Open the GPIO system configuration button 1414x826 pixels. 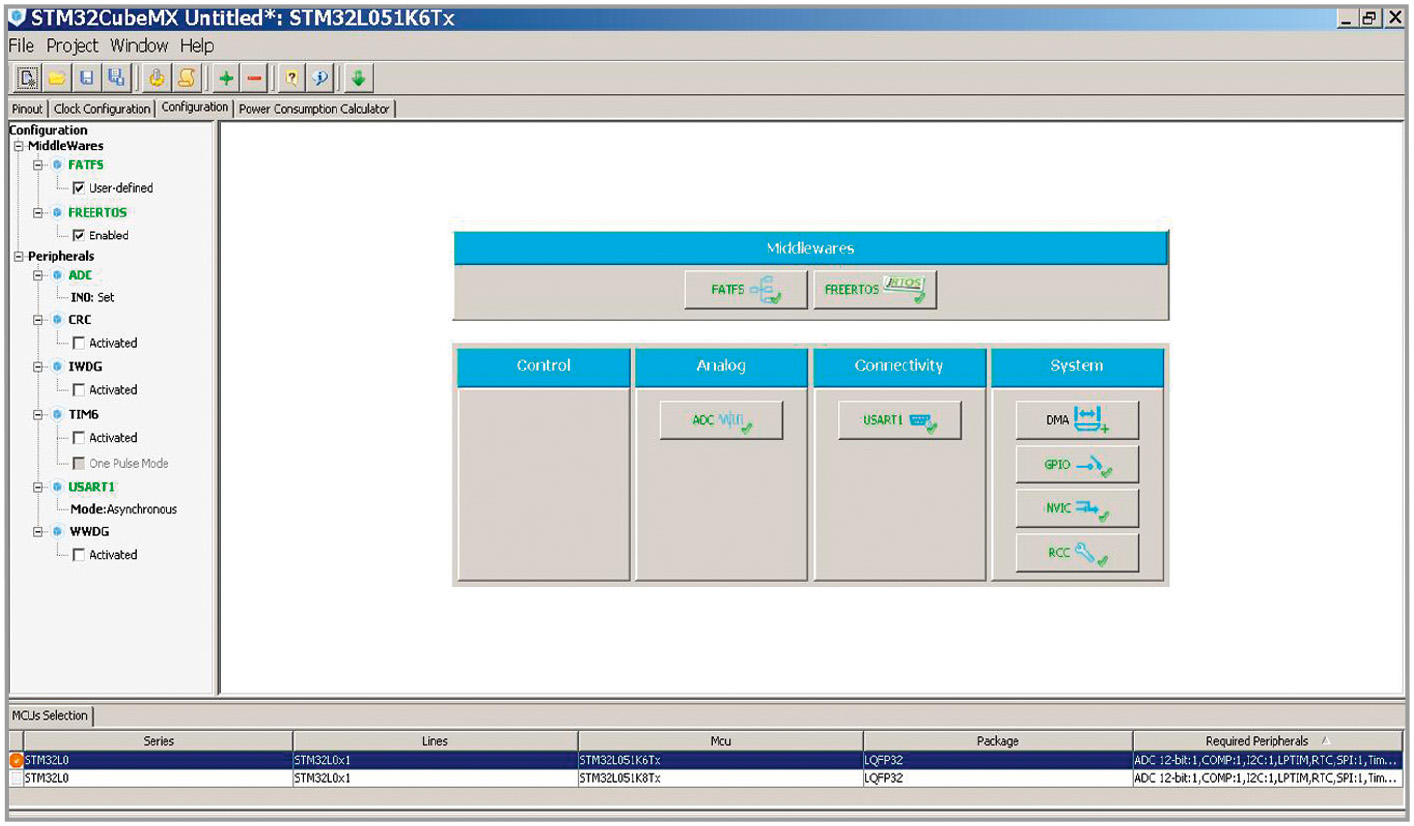(x=1077, y=465)
